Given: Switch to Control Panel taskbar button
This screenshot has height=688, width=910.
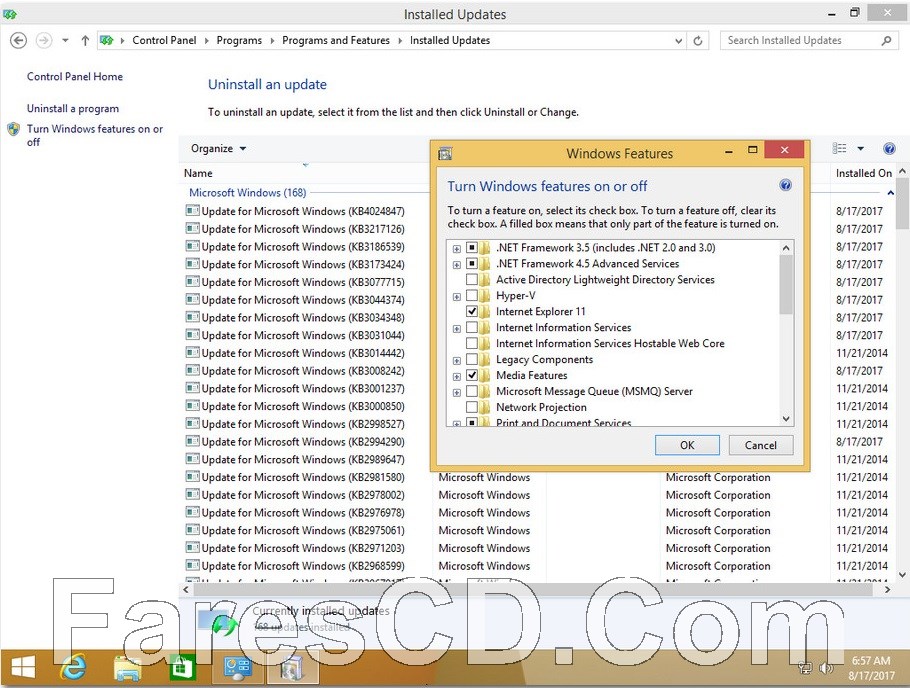Looking at the screenshot, I should coord(238,668).
